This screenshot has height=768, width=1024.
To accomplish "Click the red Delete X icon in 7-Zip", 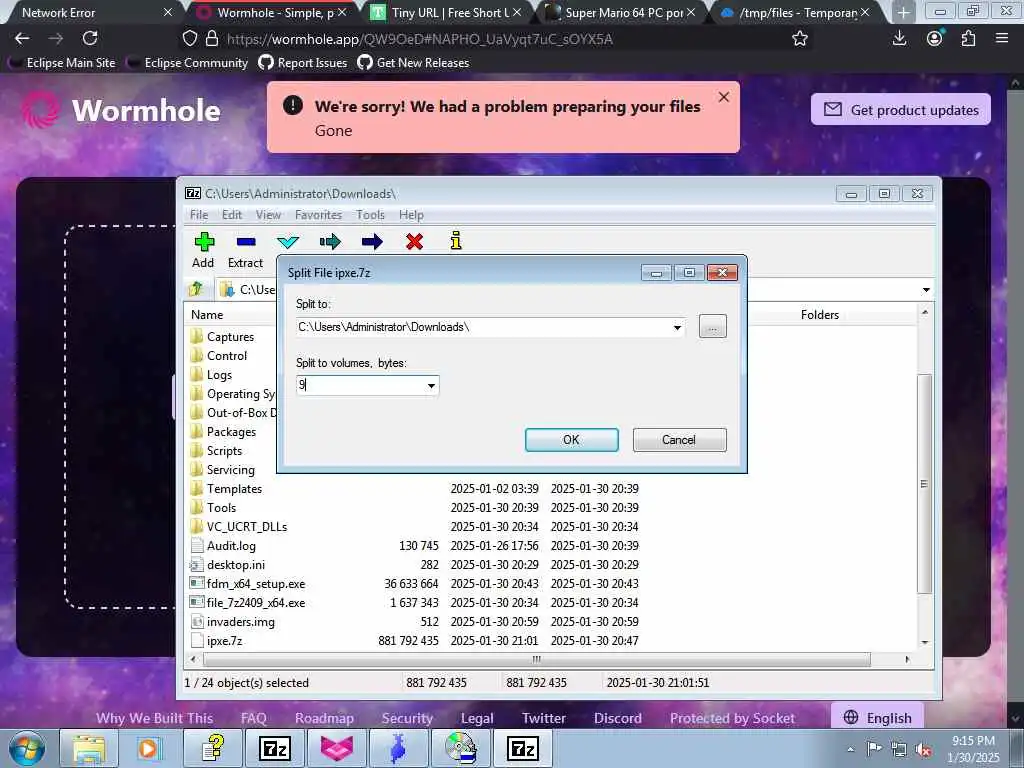I will tap(414, 242).
